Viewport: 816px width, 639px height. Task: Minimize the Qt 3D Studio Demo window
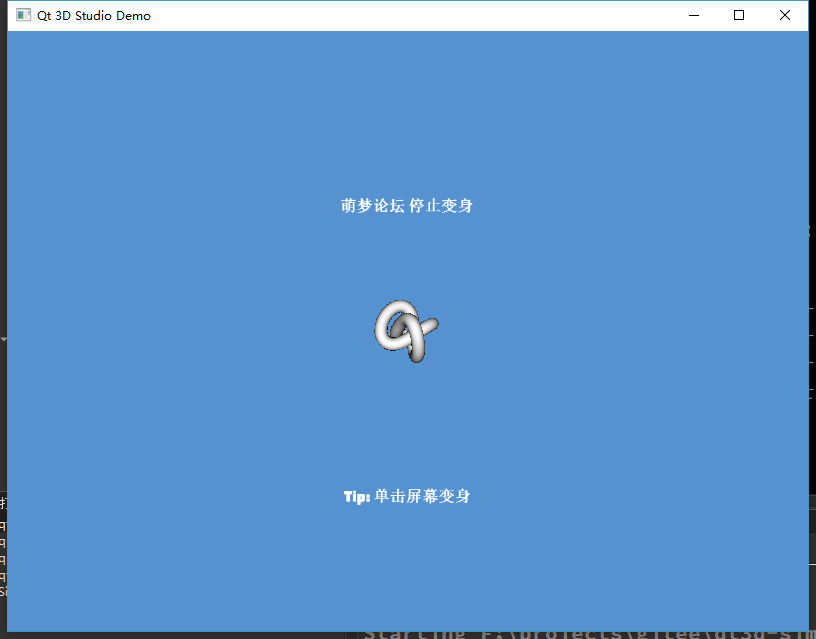[x=693, y=15]
